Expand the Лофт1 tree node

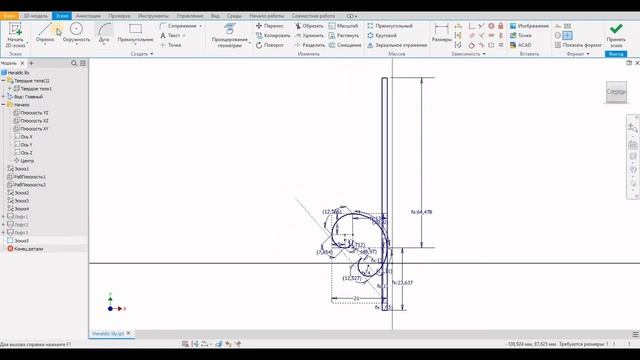click(x=3, y=217)
